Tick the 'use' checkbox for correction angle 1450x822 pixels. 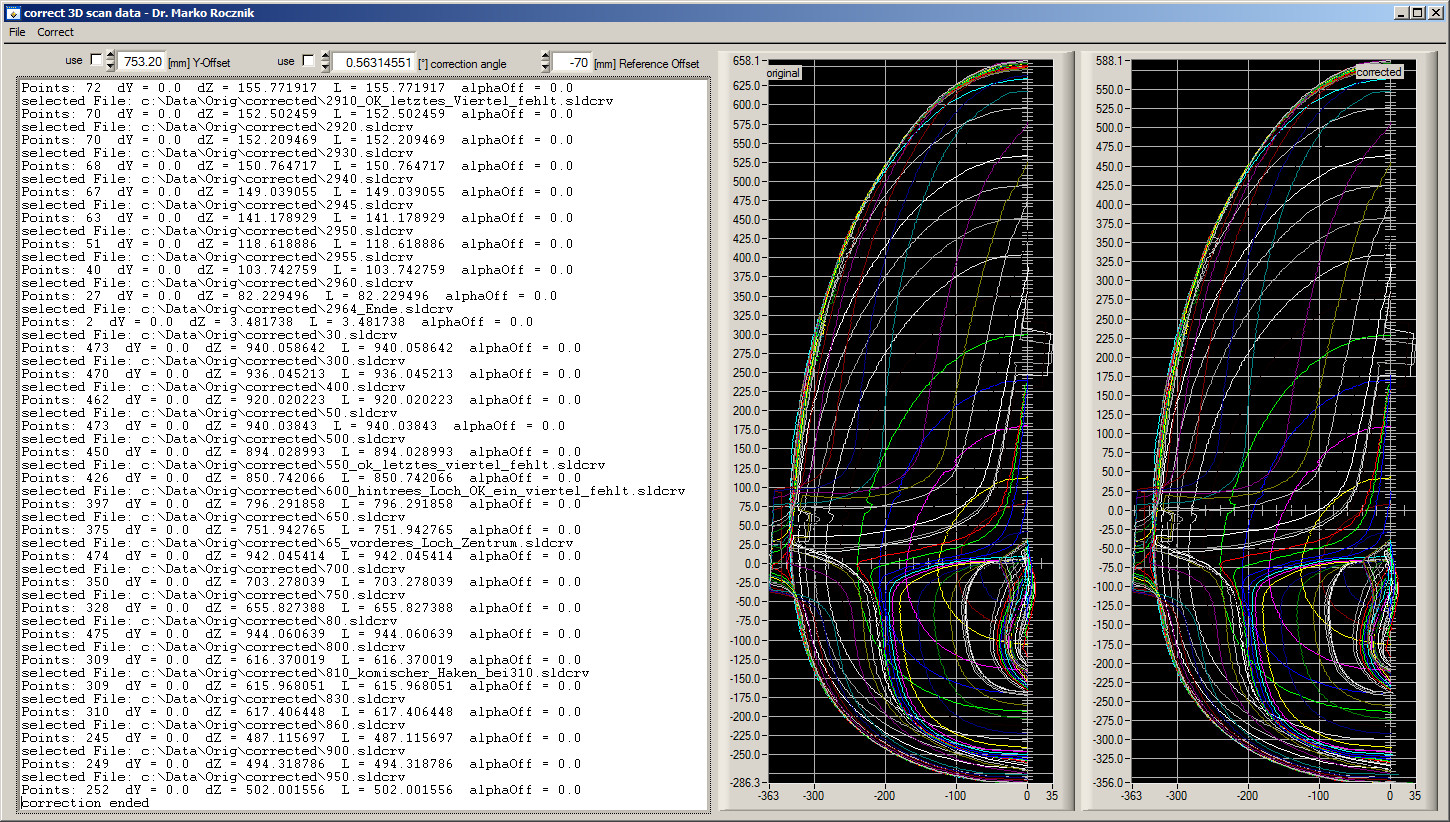308,61
